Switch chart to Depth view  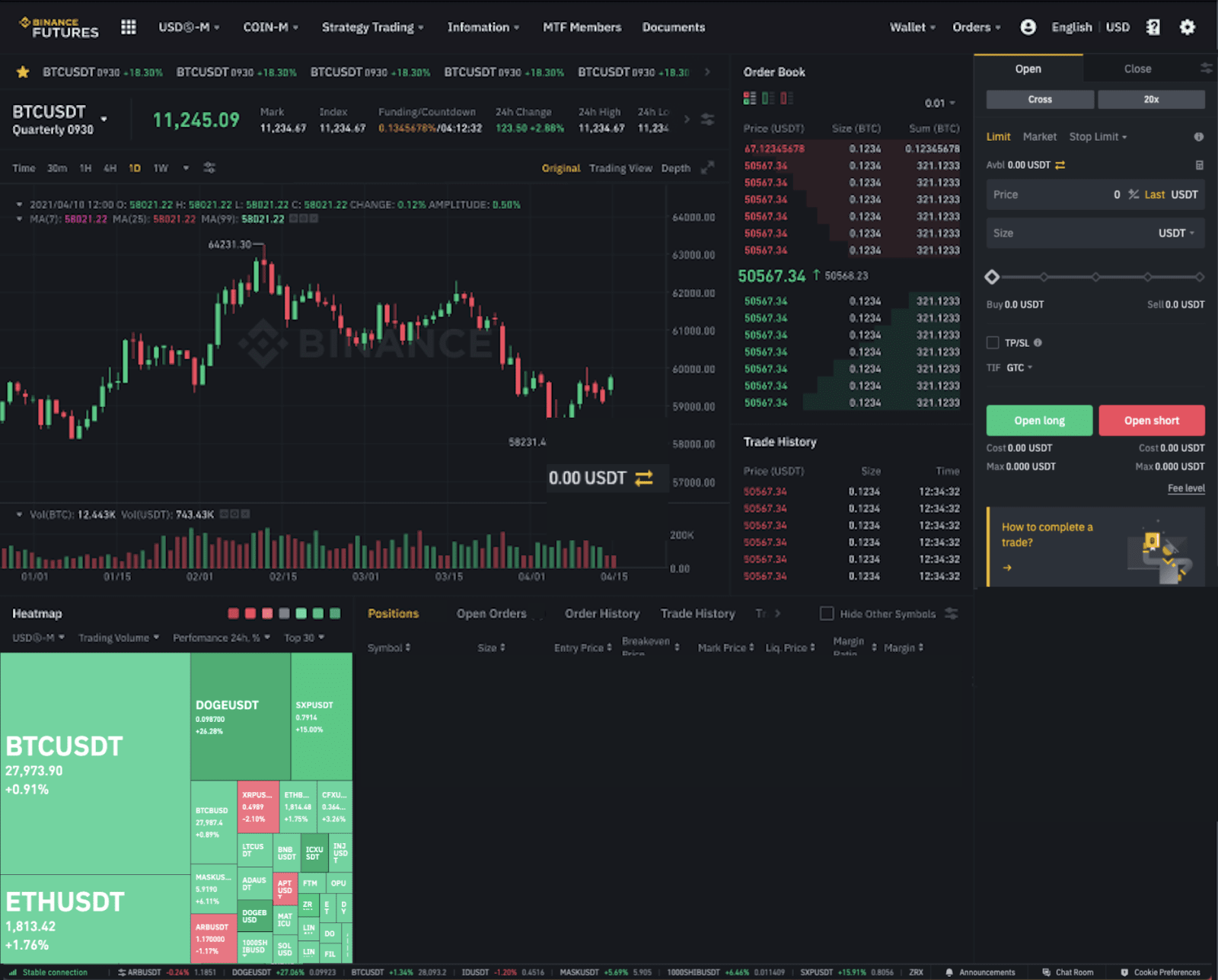click(675, 168)
